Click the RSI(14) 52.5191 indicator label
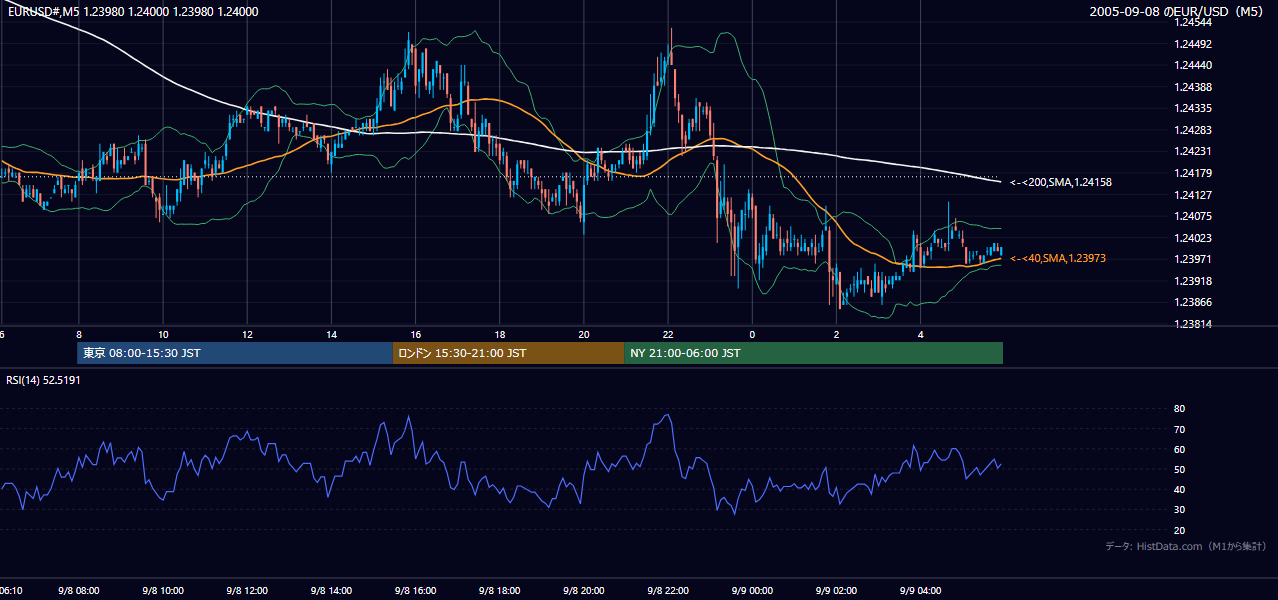Screen dimensions: 1278x600 pyautogui.click(x=43, y=380)
